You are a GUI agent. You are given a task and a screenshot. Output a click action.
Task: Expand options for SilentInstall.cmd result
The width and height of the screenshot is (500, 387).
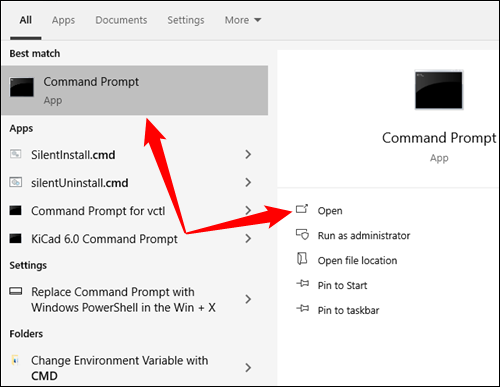coord(248,154)
